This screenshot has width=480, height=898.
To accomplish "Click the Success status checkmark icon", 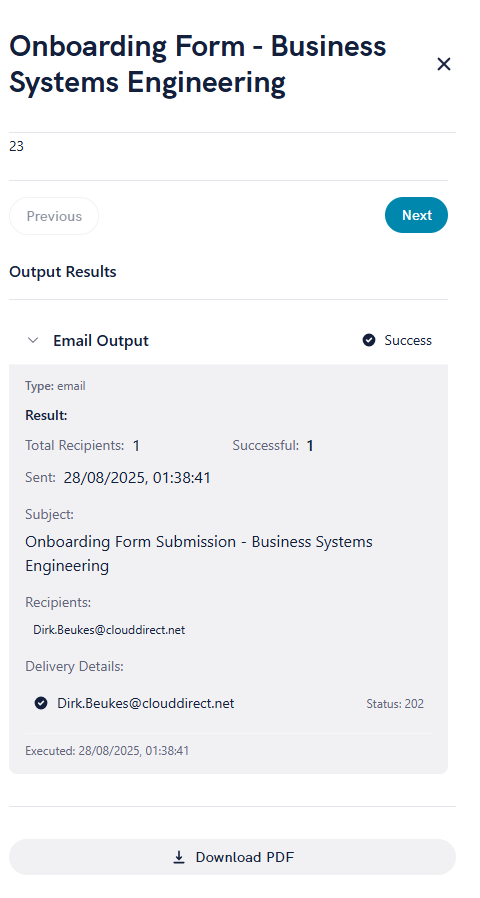I will 369,340.
